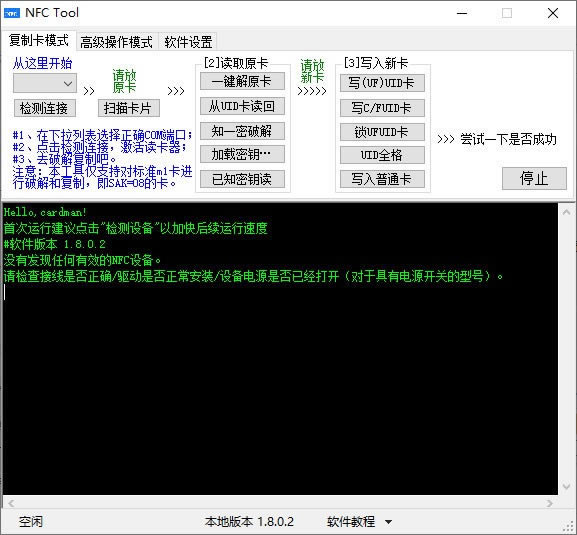
Task: Click the 停止 button
Action: [534, 179]
